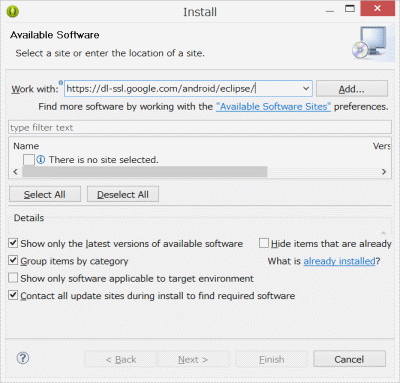The width and height of the screenshot is (400, 383).
Task: Click left arrow of the horizontal scrollbar
Action: (15, 172)
